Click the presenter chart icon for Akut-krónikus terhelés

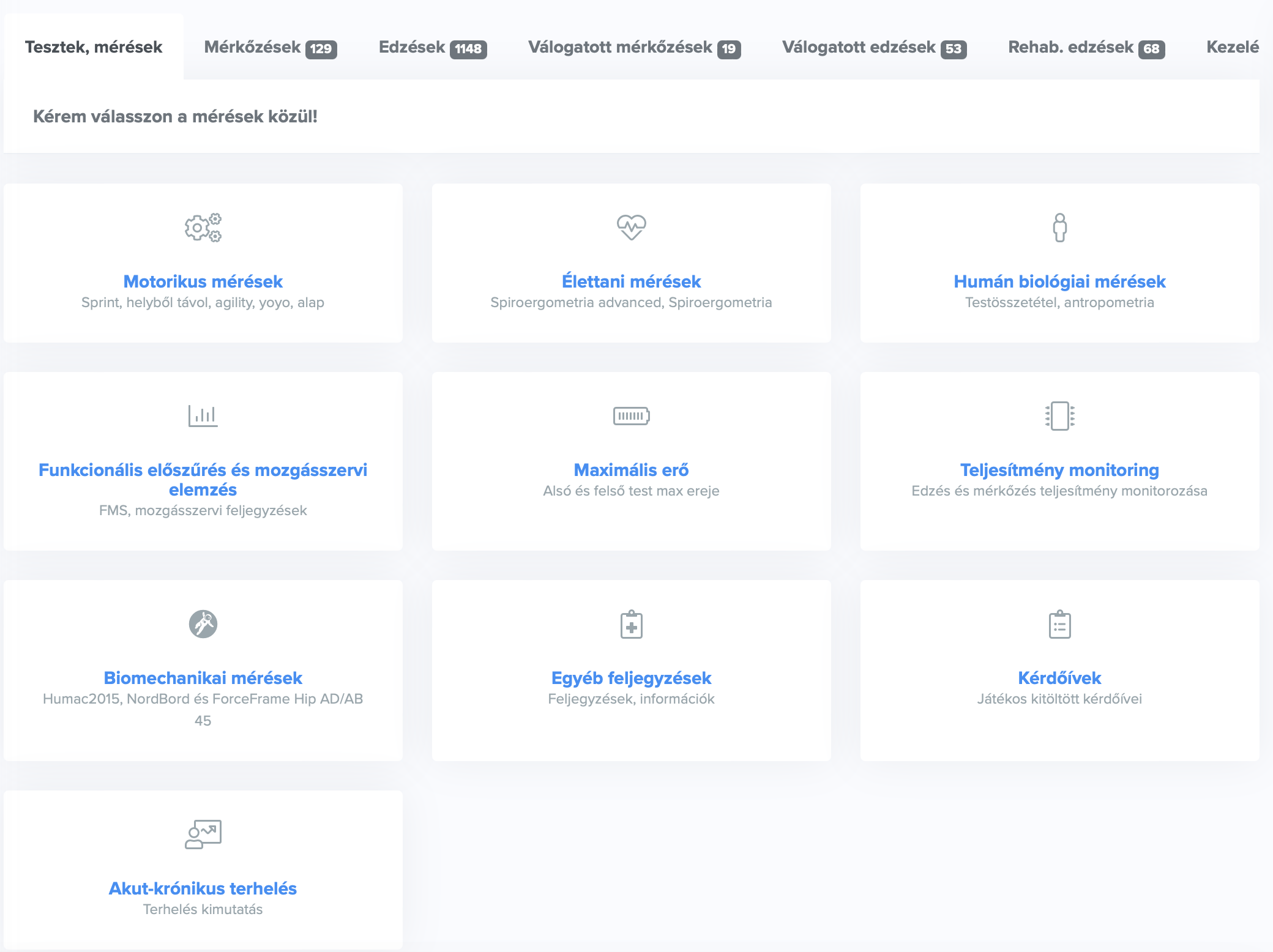[203, 835]
